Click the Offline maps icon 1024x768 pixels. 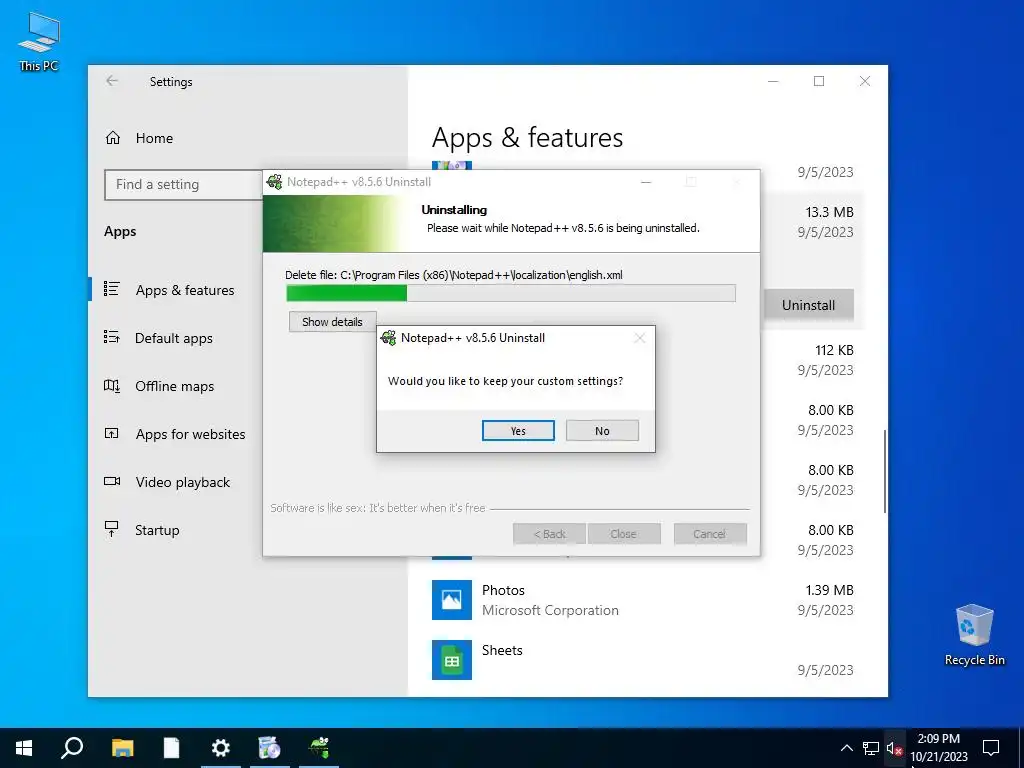tap(112, 385)
